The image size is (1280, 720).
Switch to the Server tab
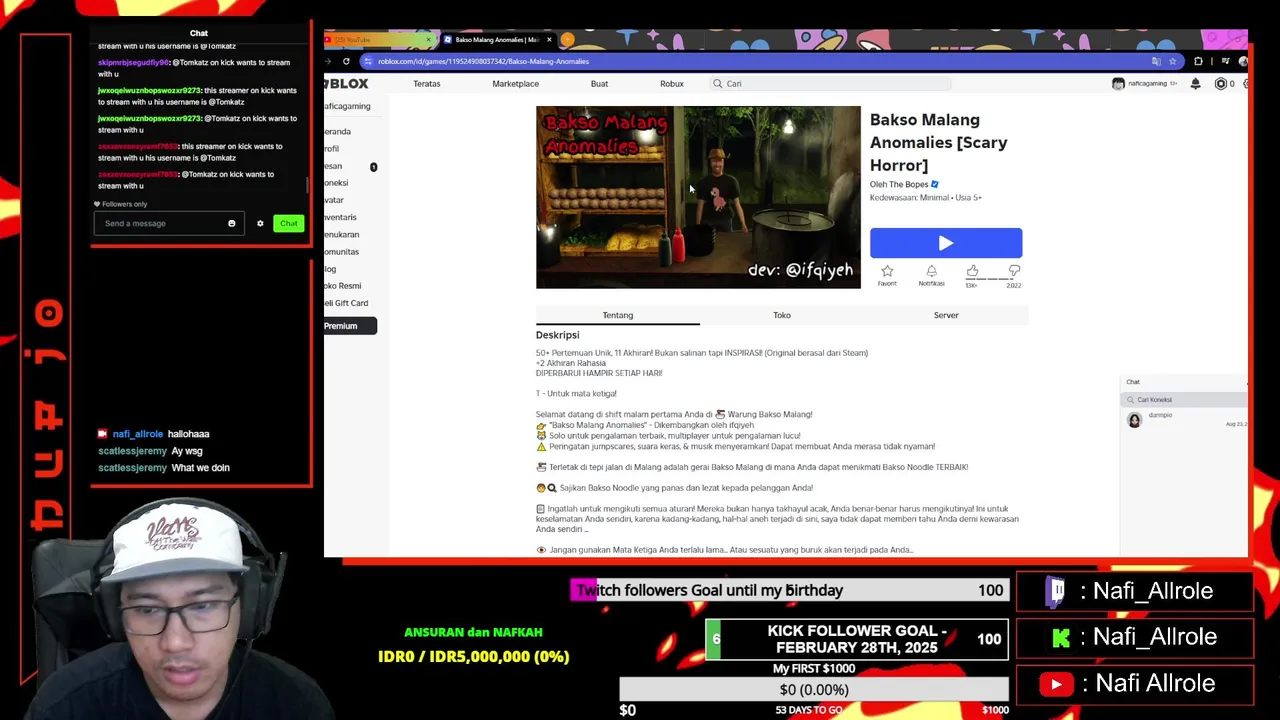(x=946, y=315)
